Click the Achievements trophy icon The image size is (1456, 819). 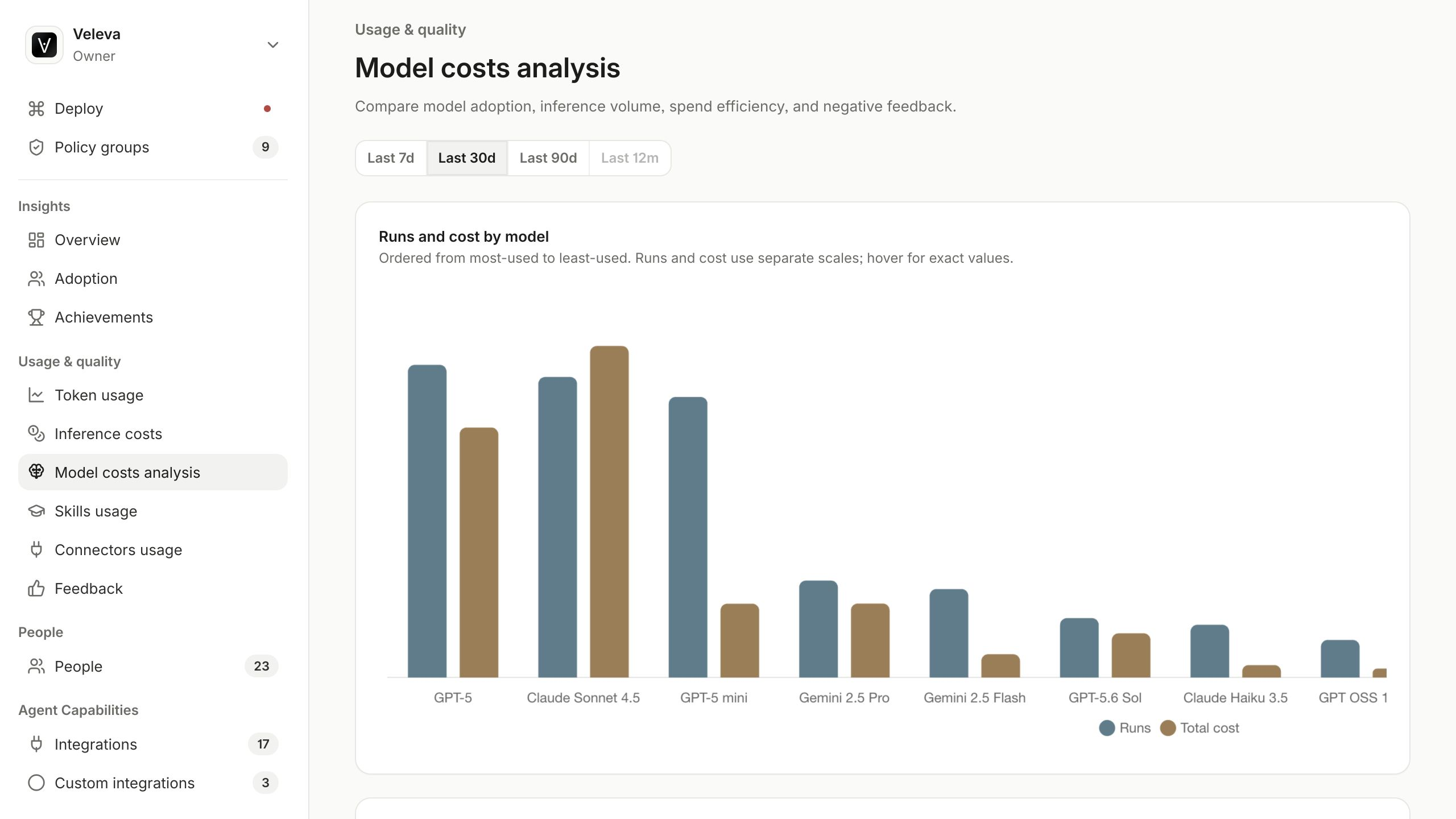point(36,317)
